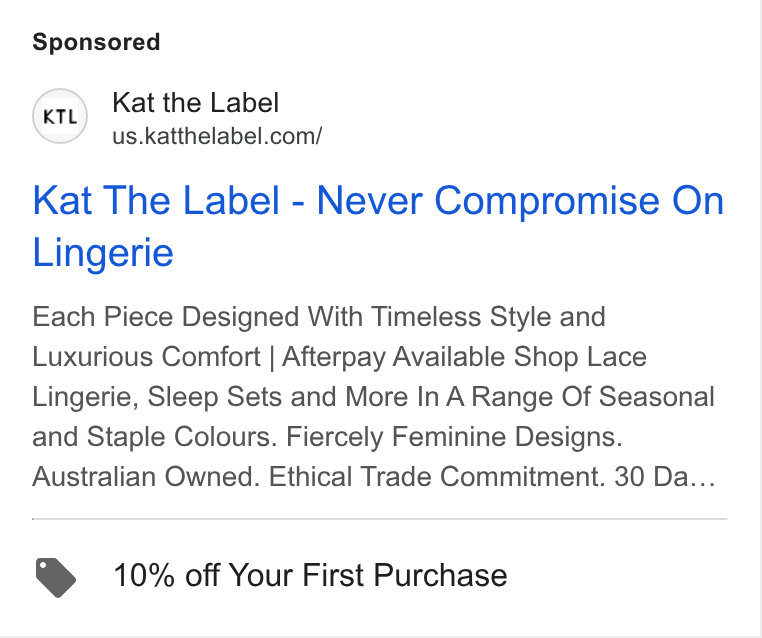Click 'Fiercely Feminine Designs' text
Viewport: 762px width, 638px height.
tap(452, 436)
